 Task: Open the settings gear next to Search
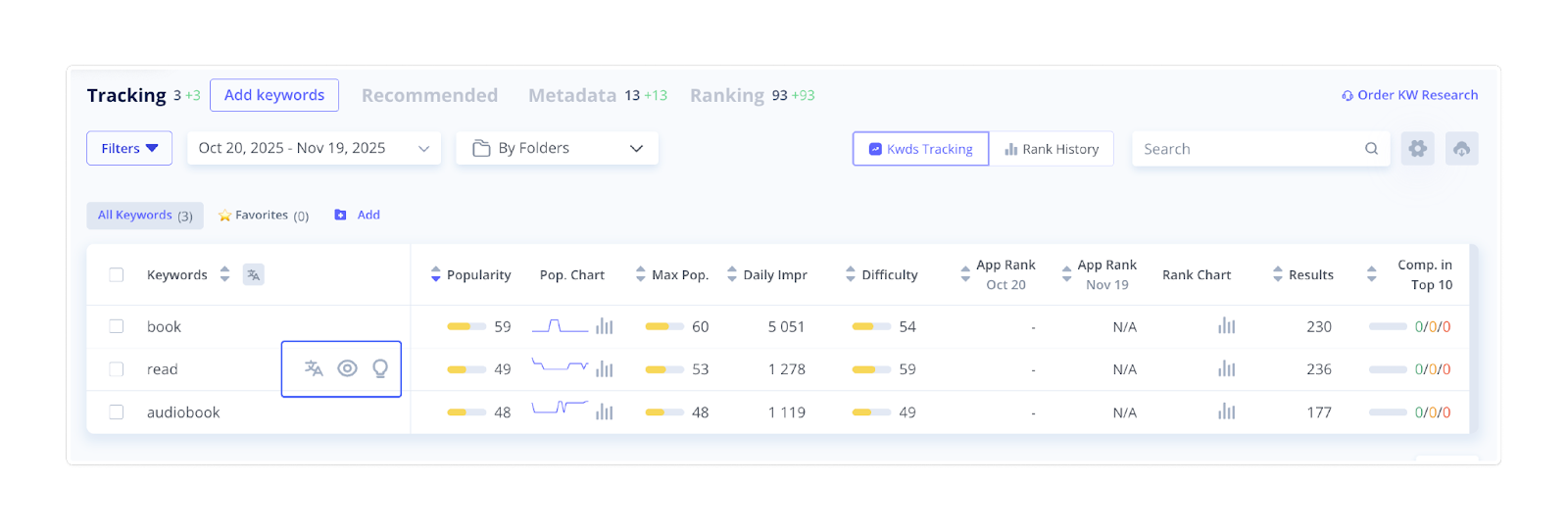point(1417,149)
